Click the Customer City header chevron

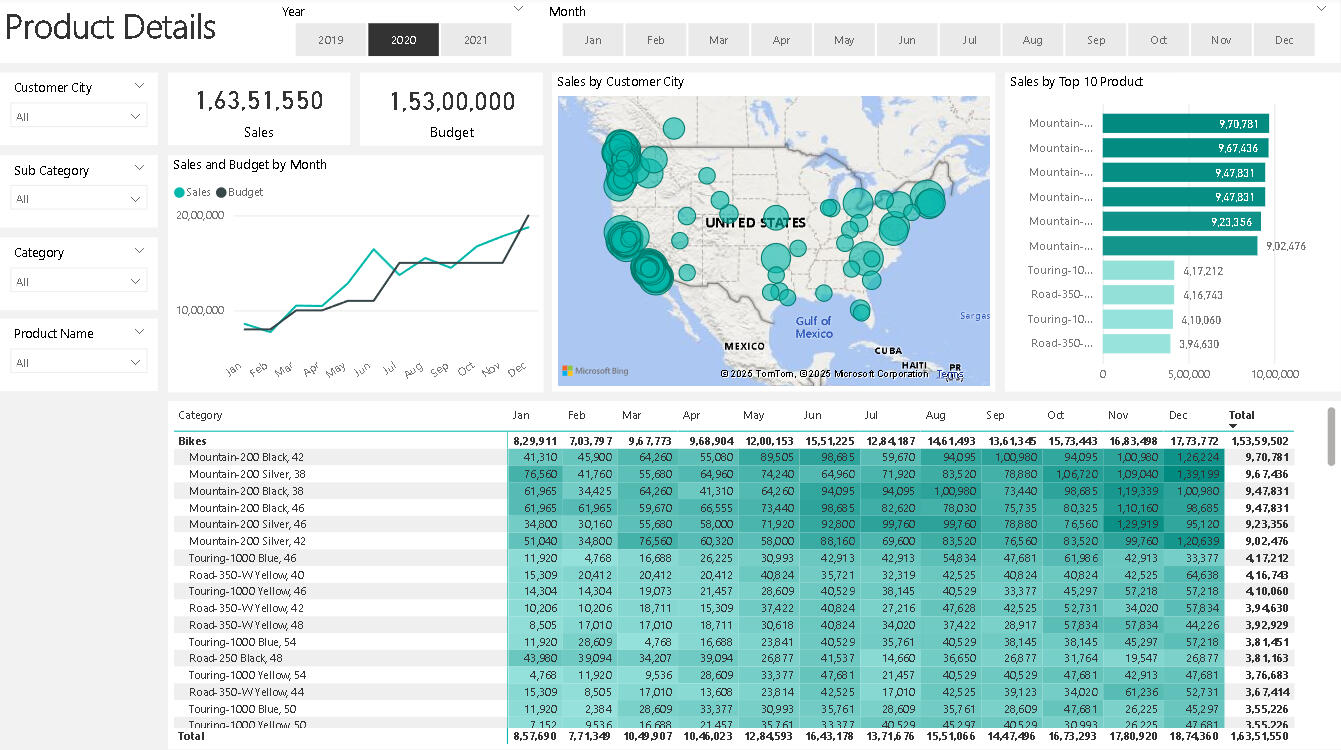[x=139, y=87]
